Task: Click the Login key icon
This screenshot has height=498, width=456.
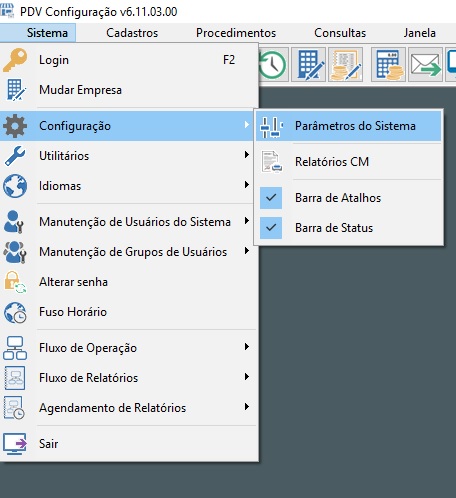Action: tap(15, 60)
